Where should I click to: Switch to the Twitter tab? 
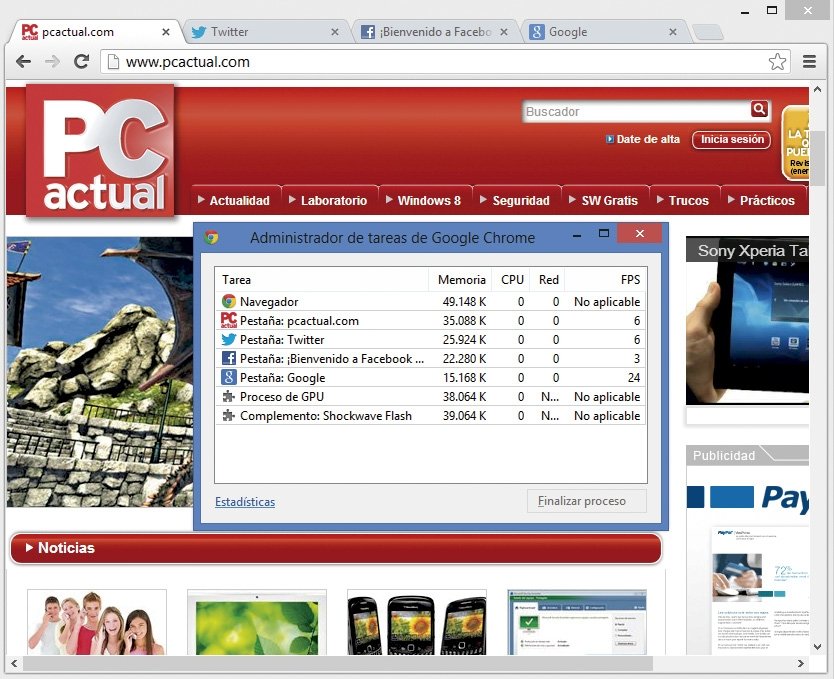[x=266, y=32]
